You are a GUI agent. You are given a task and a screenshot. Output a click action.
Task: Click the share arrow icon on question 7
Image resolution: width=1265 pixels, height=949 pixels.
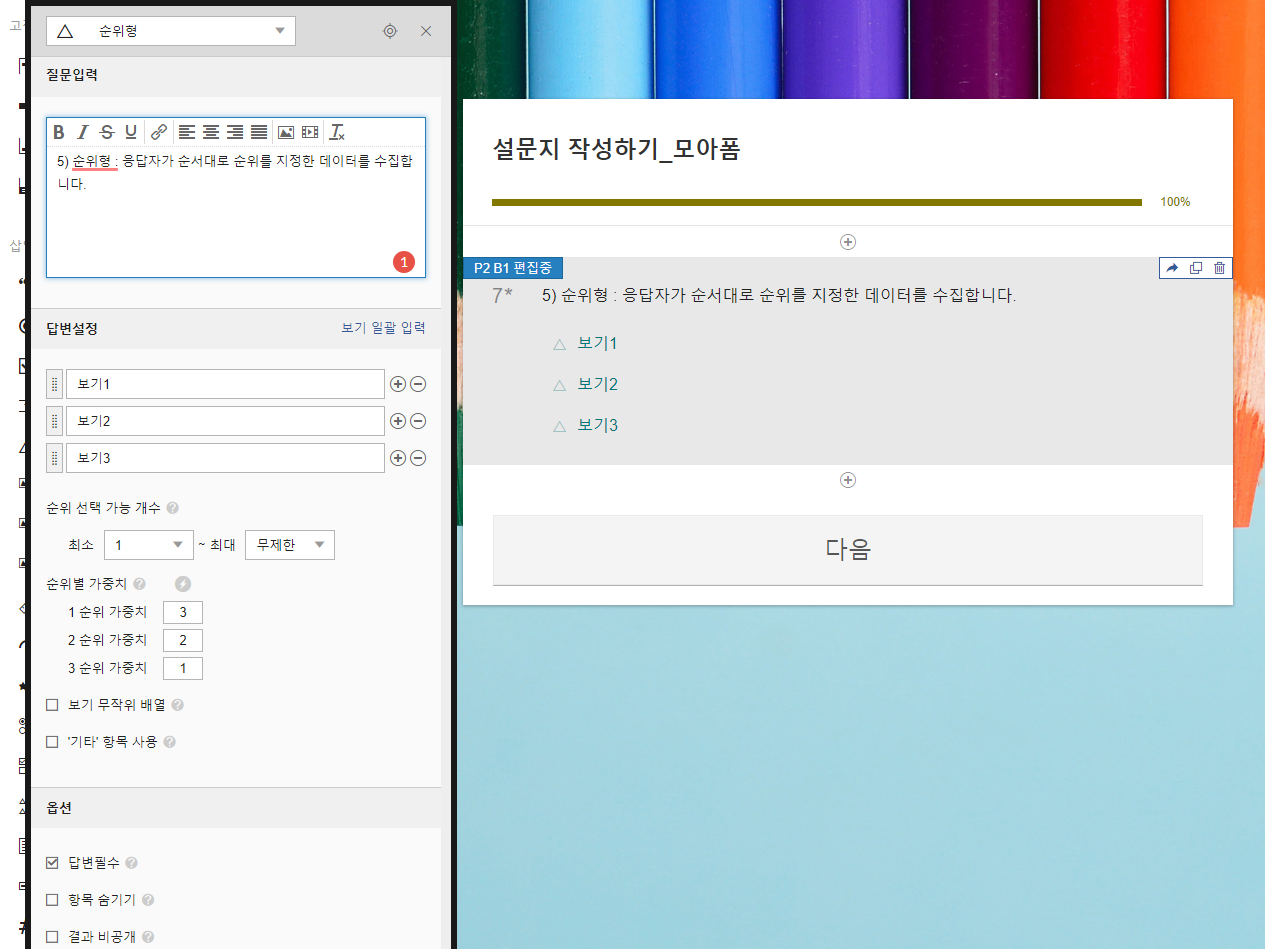(1173, 268)
